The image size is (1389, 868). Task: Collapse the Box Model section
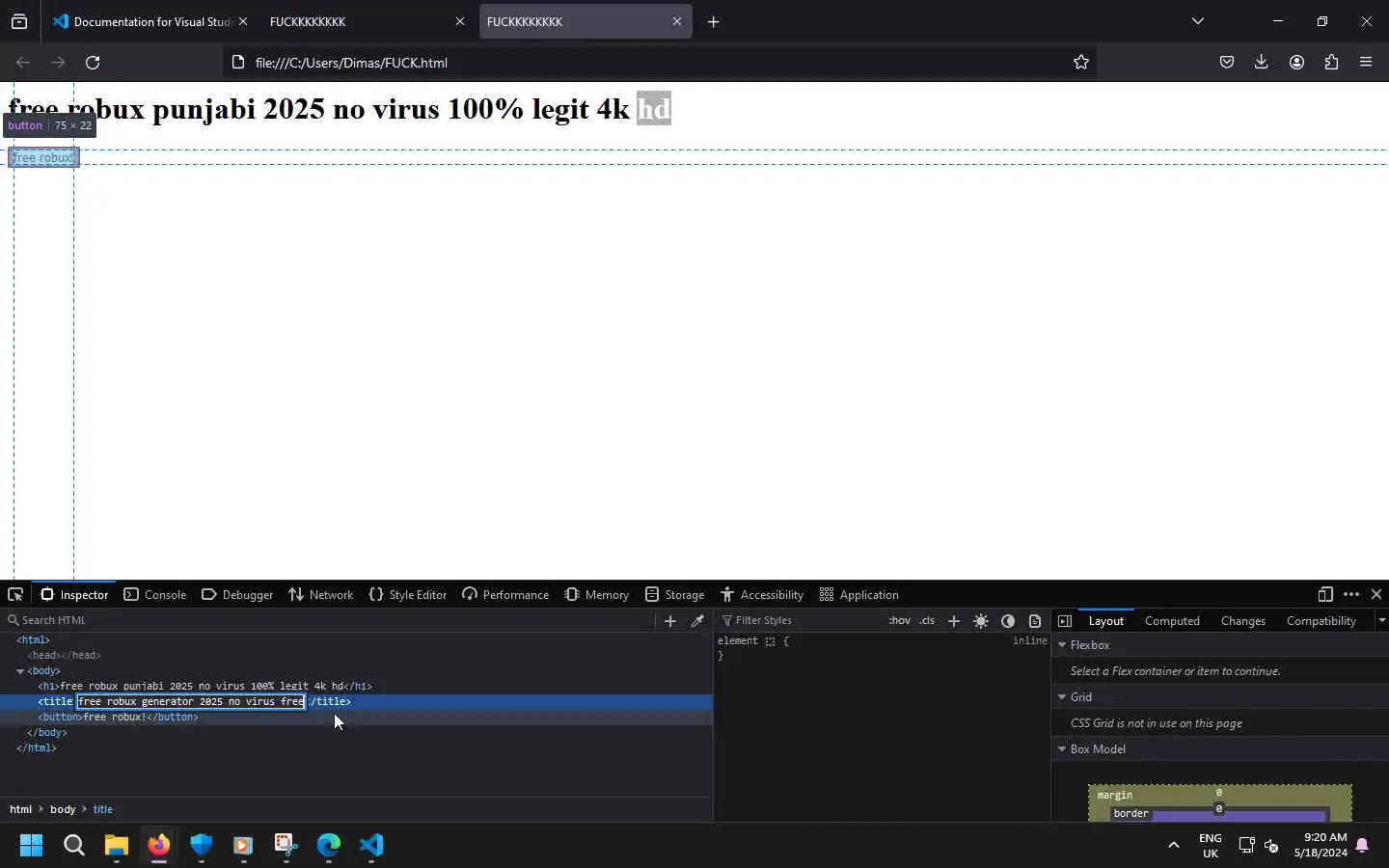1062,749
